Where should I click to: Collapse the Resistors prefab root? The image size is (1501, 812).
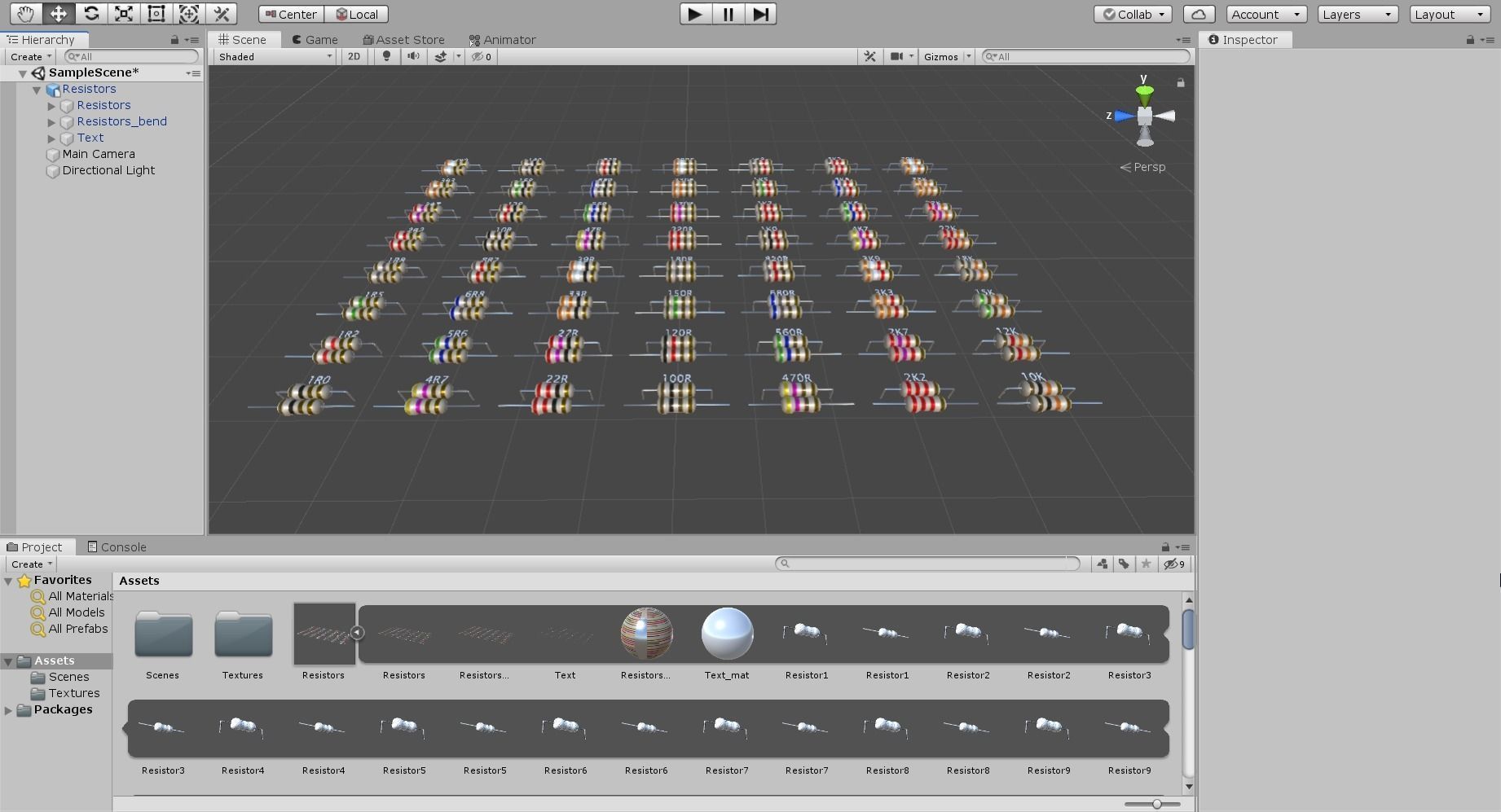[37, 90]
